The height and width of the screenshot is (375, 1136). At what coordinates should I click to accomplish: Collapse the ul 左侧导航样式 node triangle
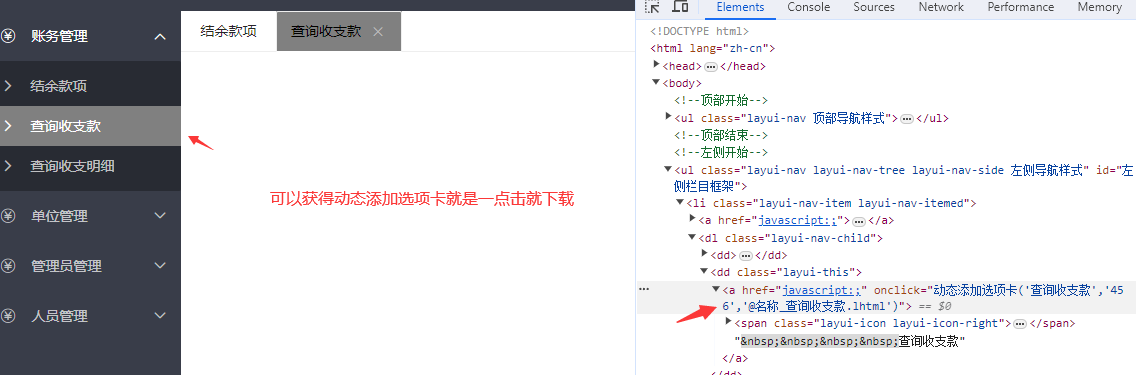[669, 169]
